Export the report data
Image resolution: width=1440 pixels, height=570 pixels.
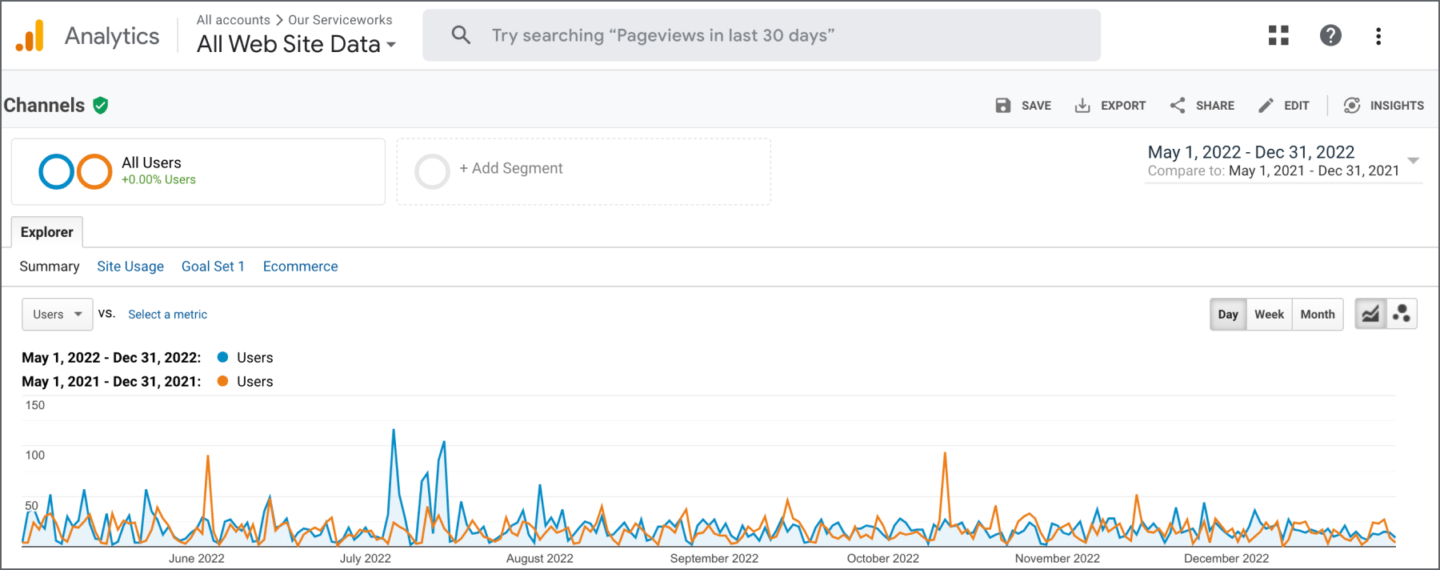(1110, 105)
